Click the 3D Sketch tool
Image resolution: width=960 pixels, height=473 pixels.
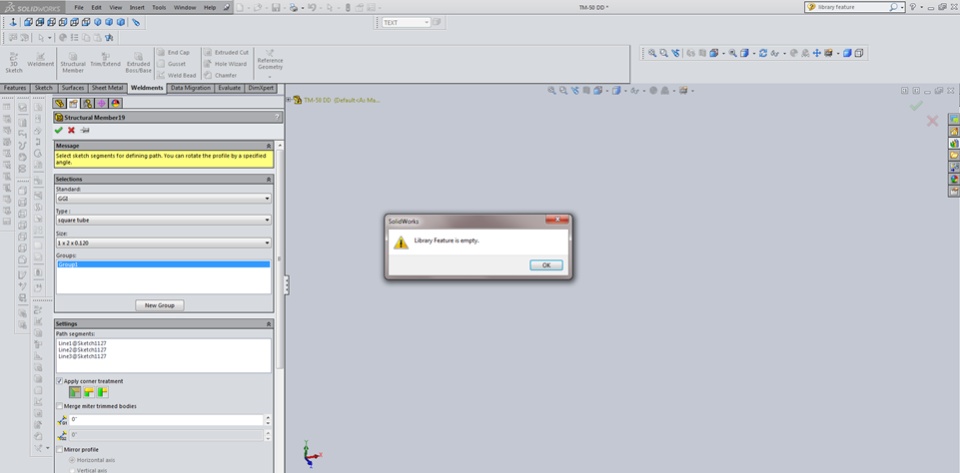point(13,62)
